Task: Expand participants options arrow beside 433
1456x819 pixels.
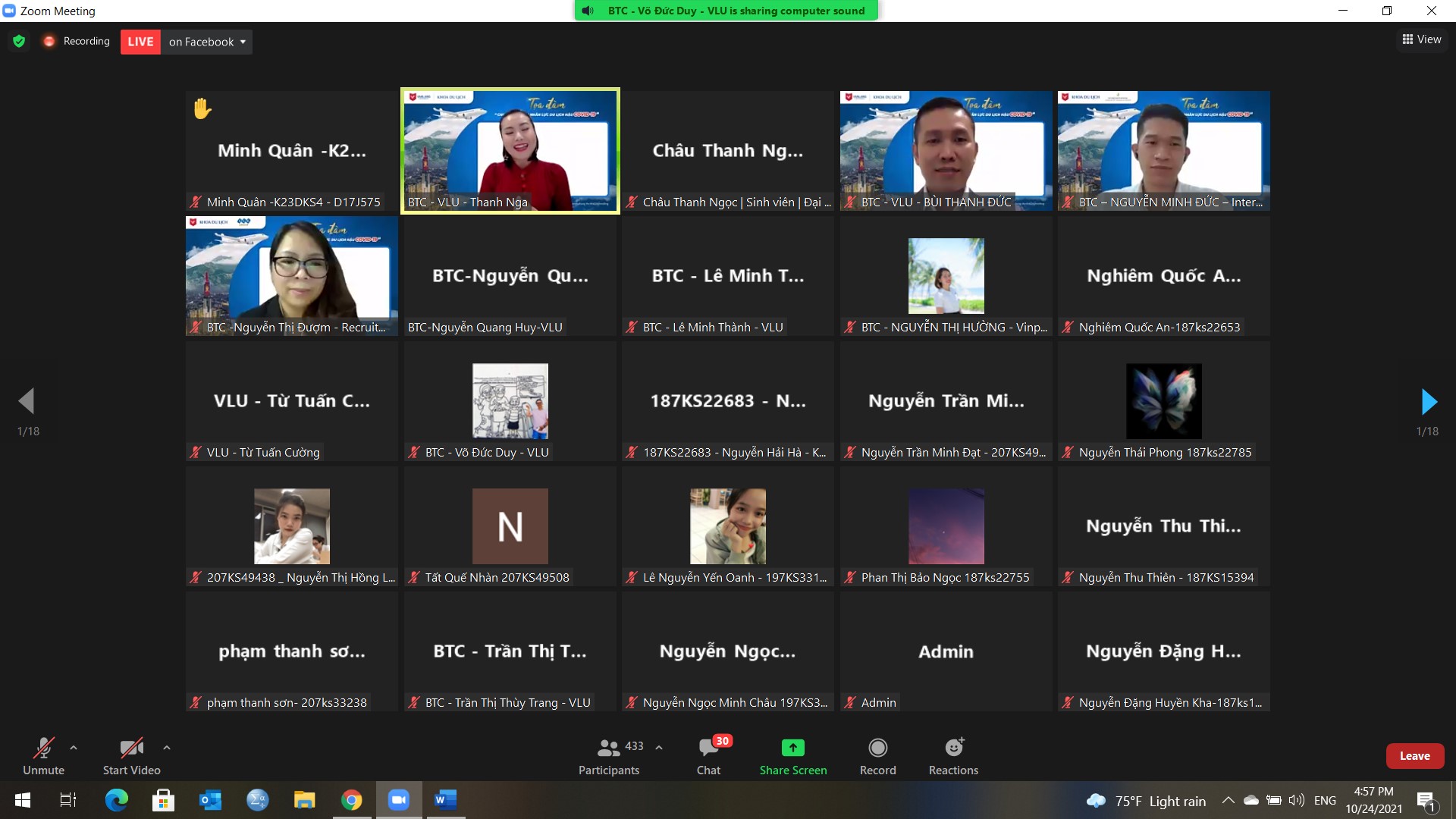Action: 659,748
